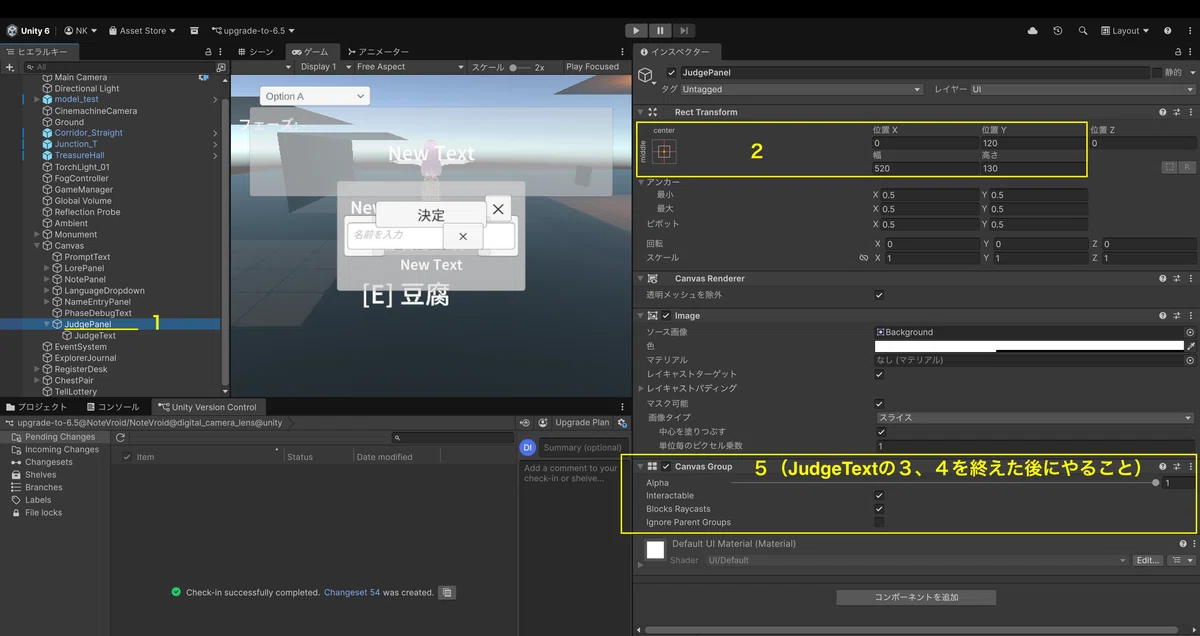Open the プロジェクト tab

37,407
